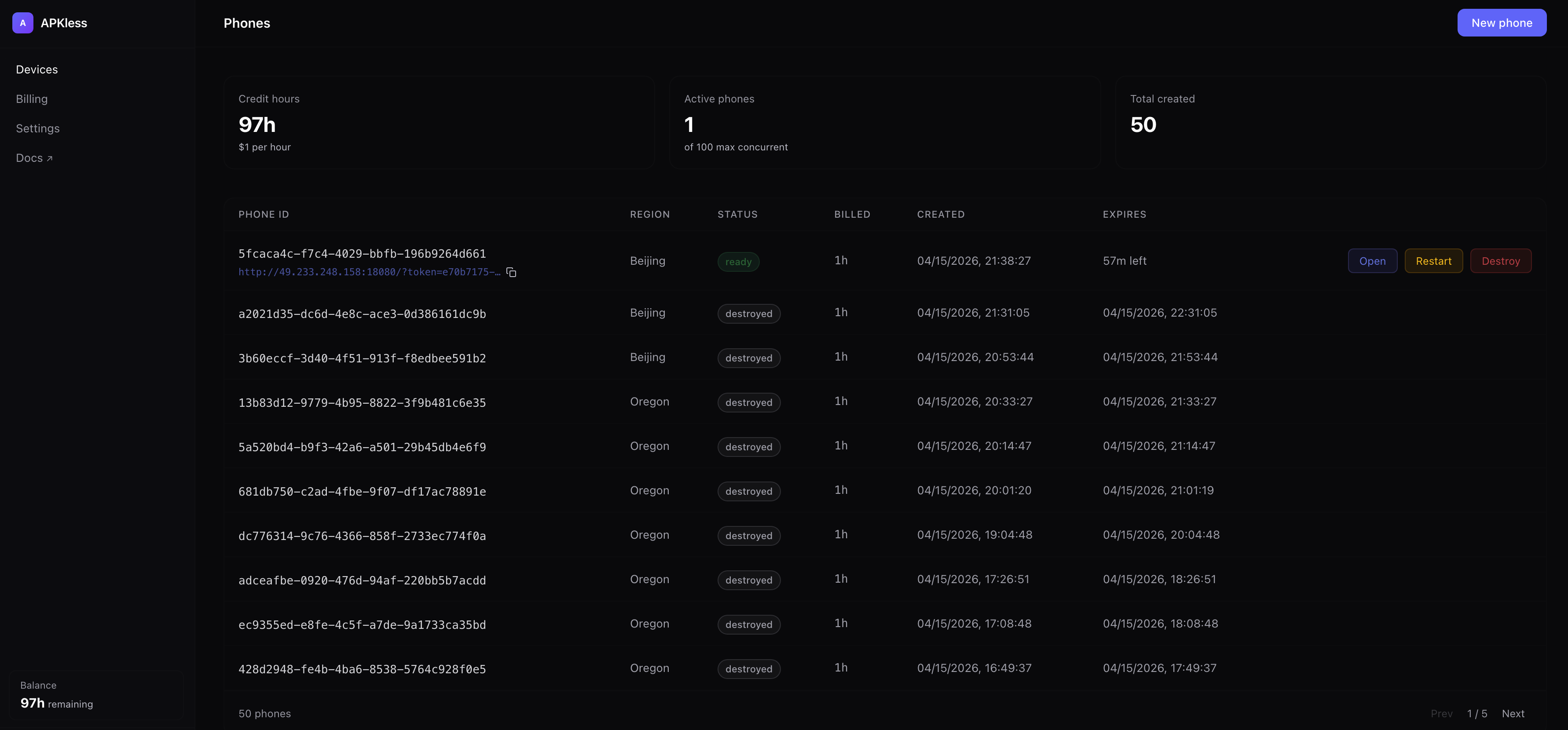Screen dimensions: 1568x730
Task: Go to Next page of phones
Action: click(x=1513, y=714)
